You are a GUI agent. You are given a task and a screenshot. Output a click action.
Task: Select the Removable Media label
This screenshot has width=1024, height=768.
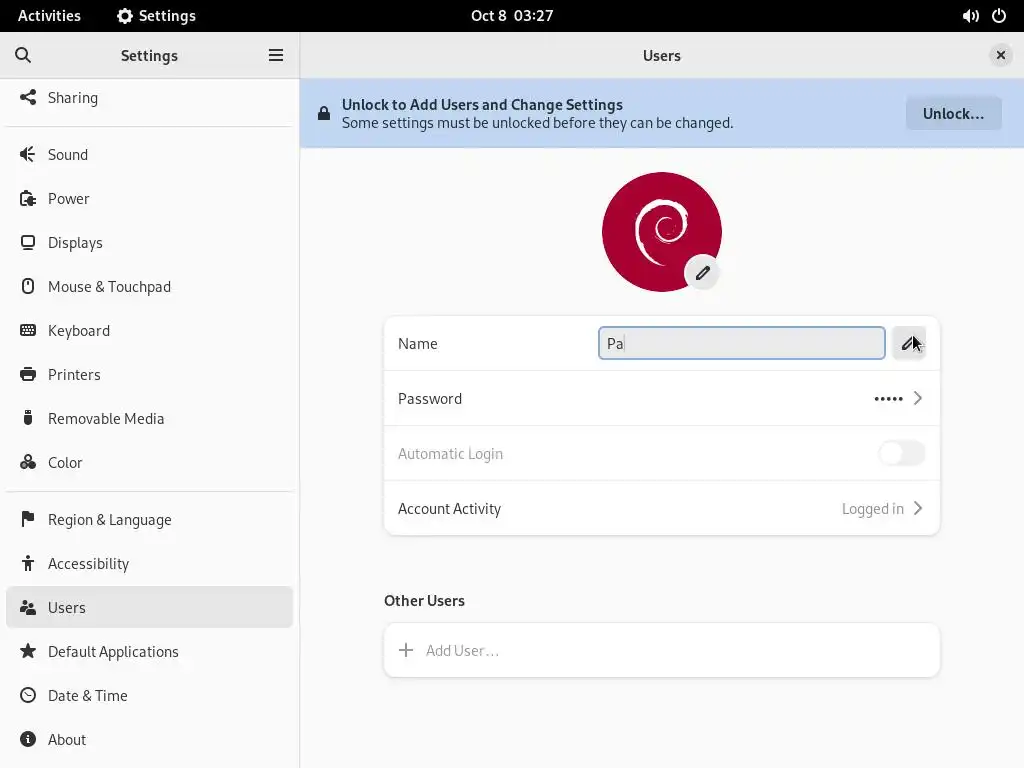click(106, 419)
